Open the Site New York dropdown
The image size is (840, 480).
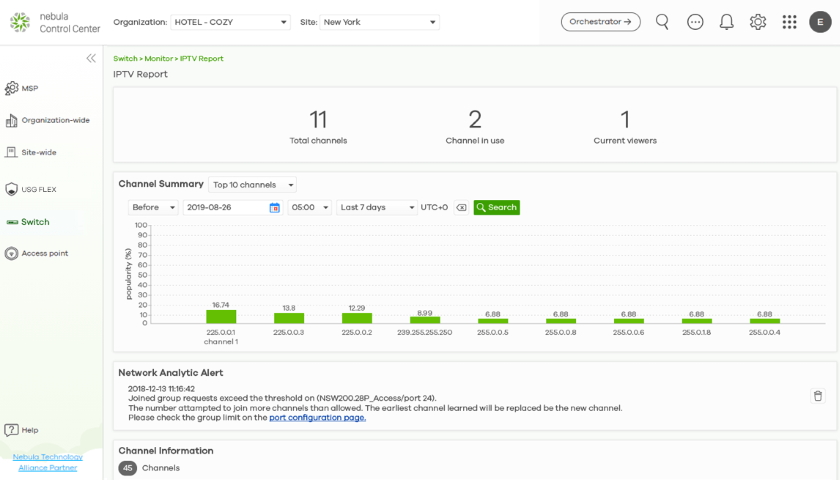379,22
